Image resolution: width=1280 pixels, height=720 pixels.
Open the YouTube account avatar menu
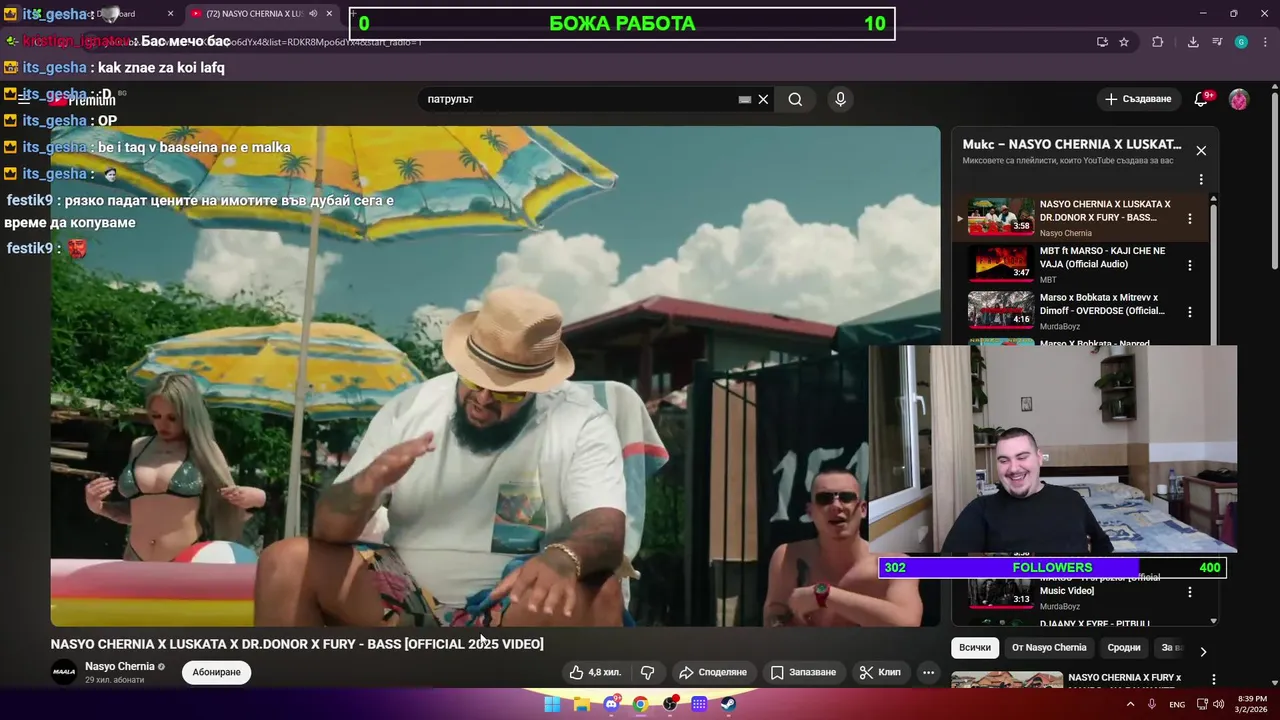click(1239, 99)
